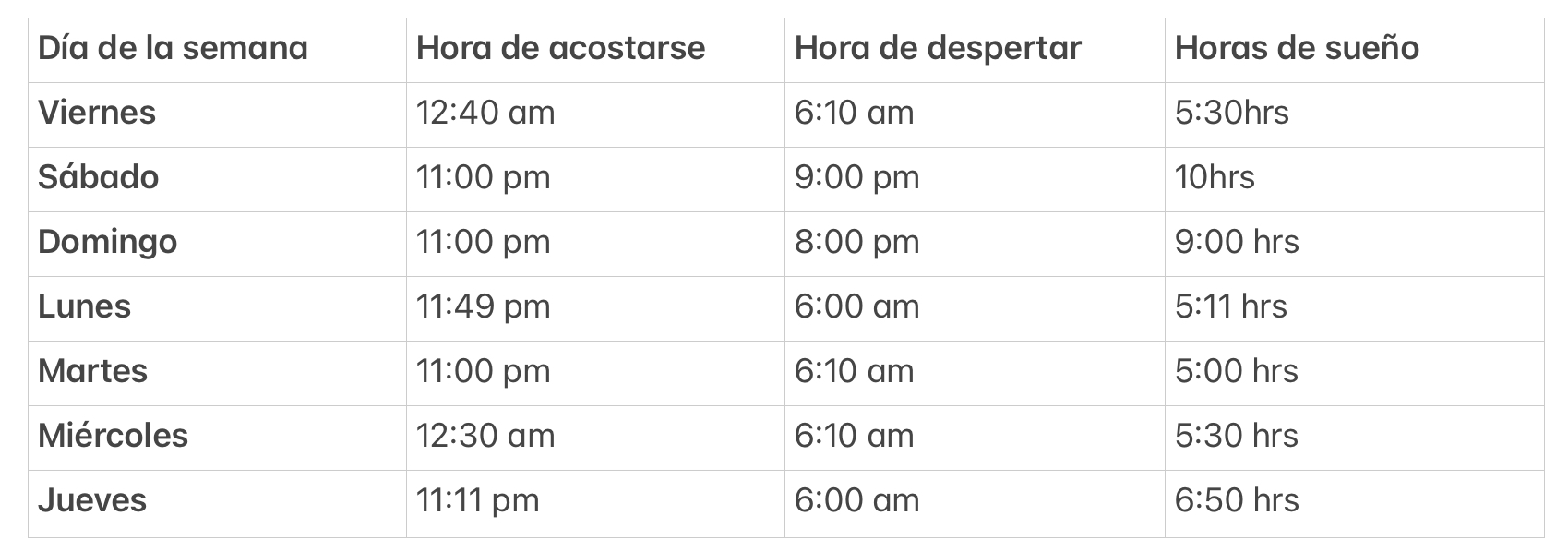Click the Jueves row label
Image resolution: width=1568 pixels, height=552 pixels.
click(92, 500)
